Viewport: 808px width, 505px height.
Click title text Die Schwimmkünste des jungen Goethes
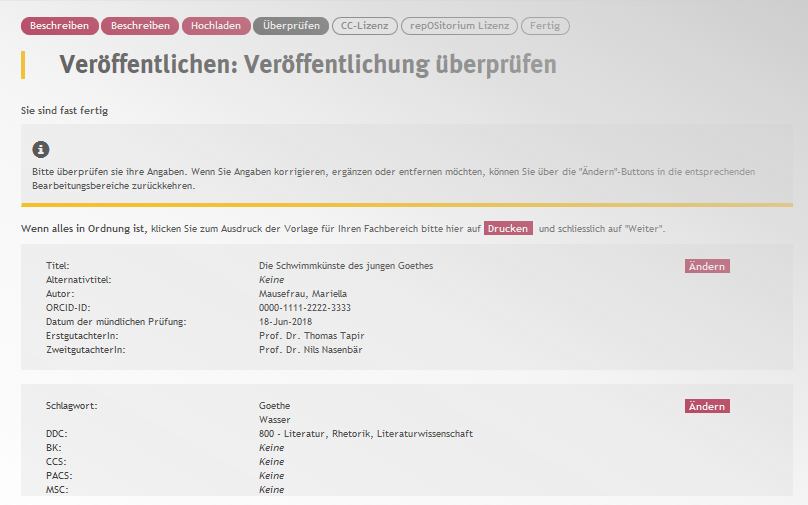pos(346,266)
